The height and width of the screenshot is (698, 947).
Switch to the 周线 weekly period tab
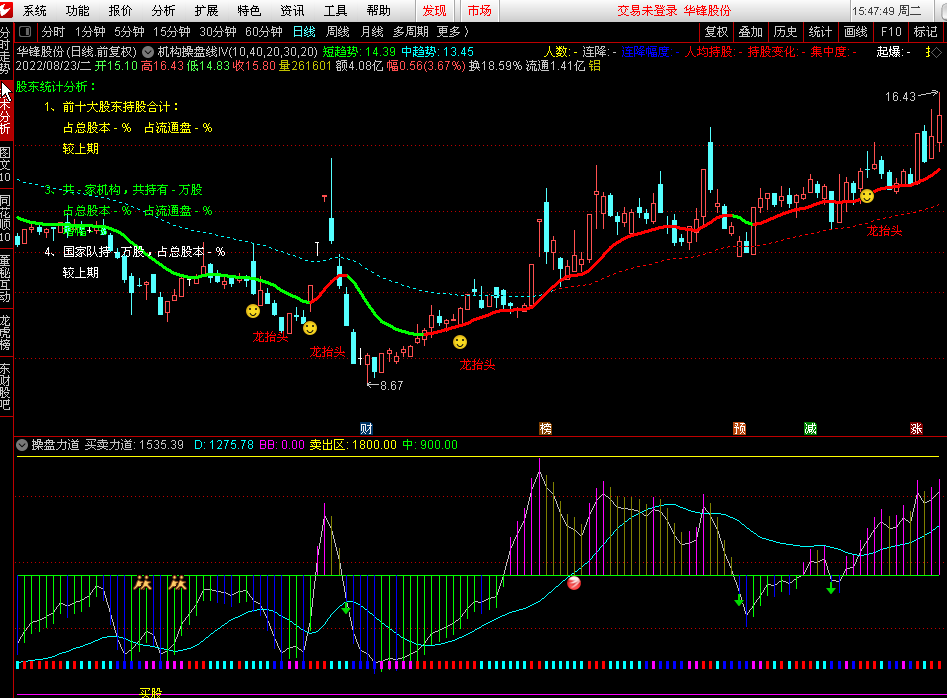click(337, 32)
